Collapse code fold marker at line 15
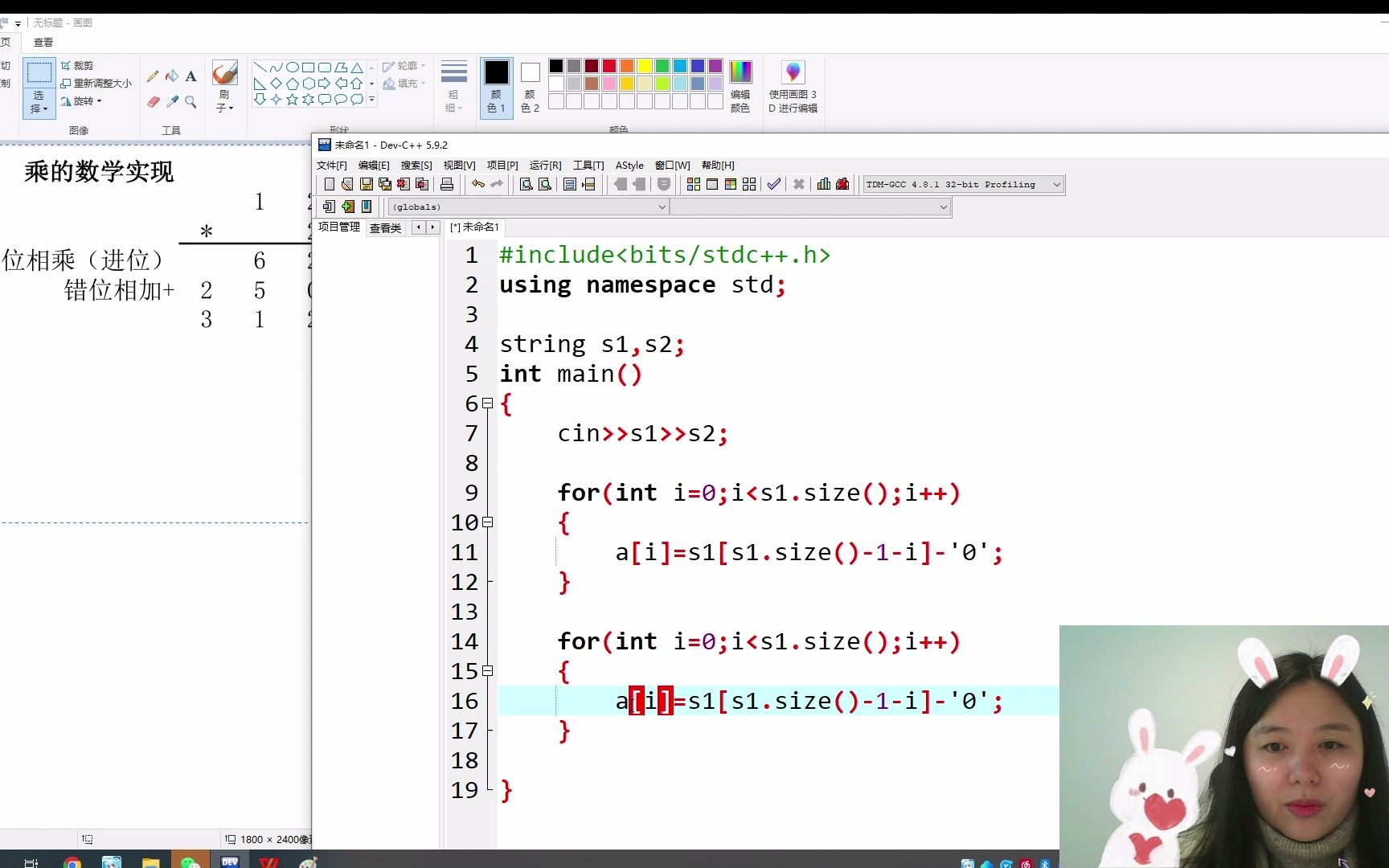Screen dimensions: 1389x868 487,671
